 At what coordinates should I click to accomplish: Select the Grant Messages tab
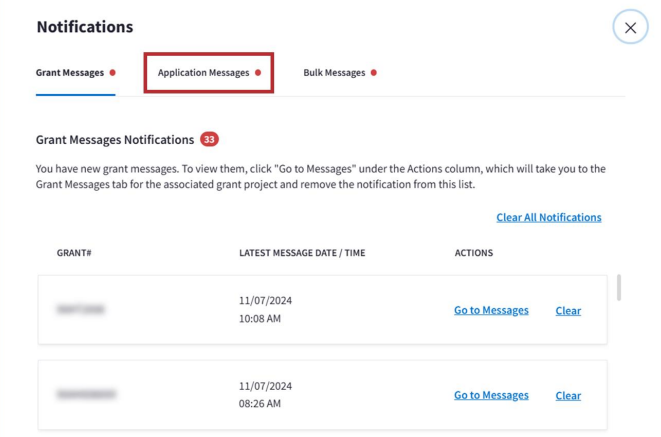click(x=70, y=73)
